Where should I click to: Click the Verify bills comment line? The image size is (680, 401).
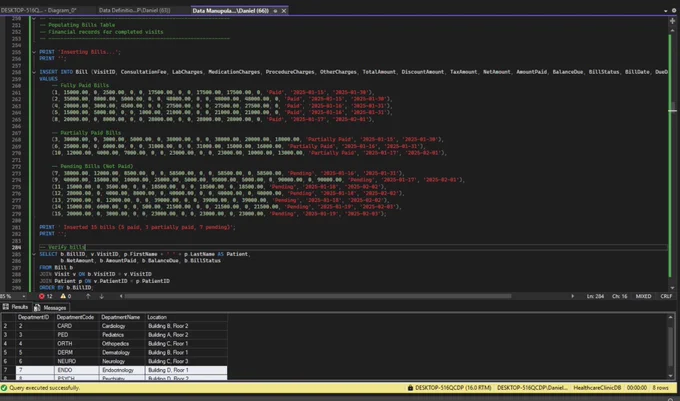point(62,247)
